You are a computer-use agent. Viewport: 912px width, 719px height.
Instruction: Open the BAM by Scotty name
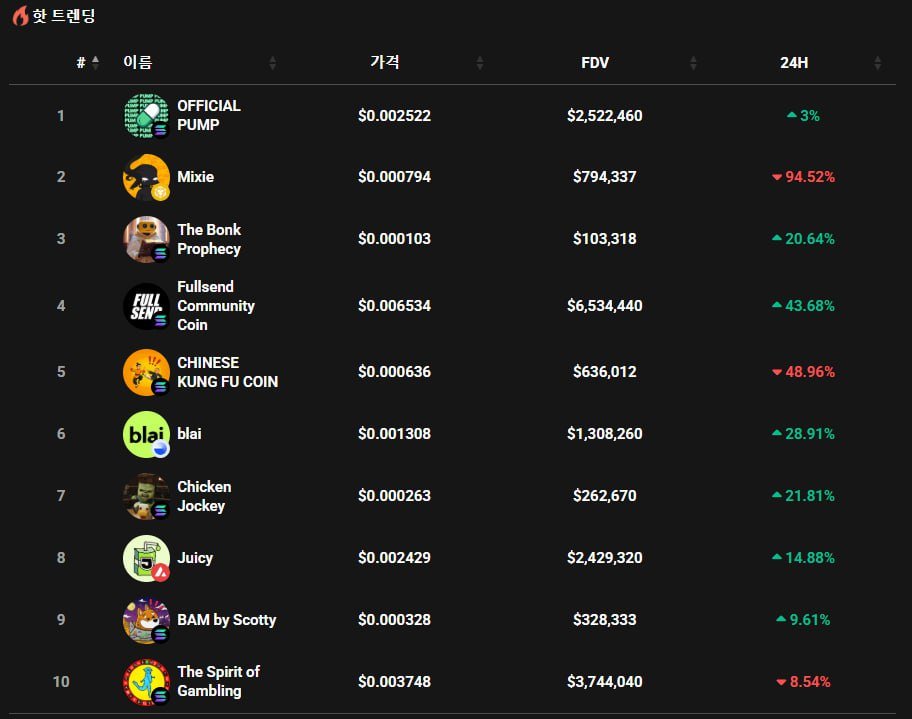226,620
